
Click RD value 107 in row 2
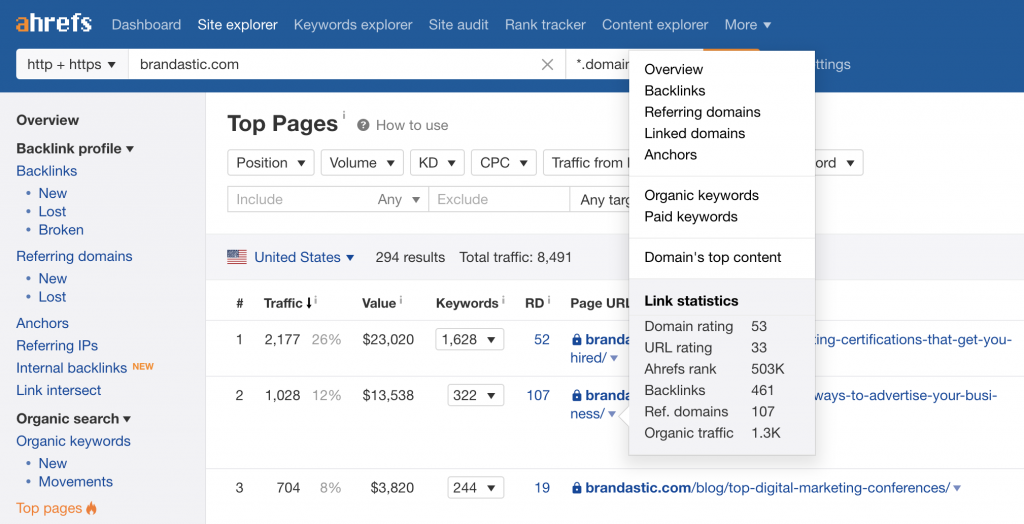[538, 395]
